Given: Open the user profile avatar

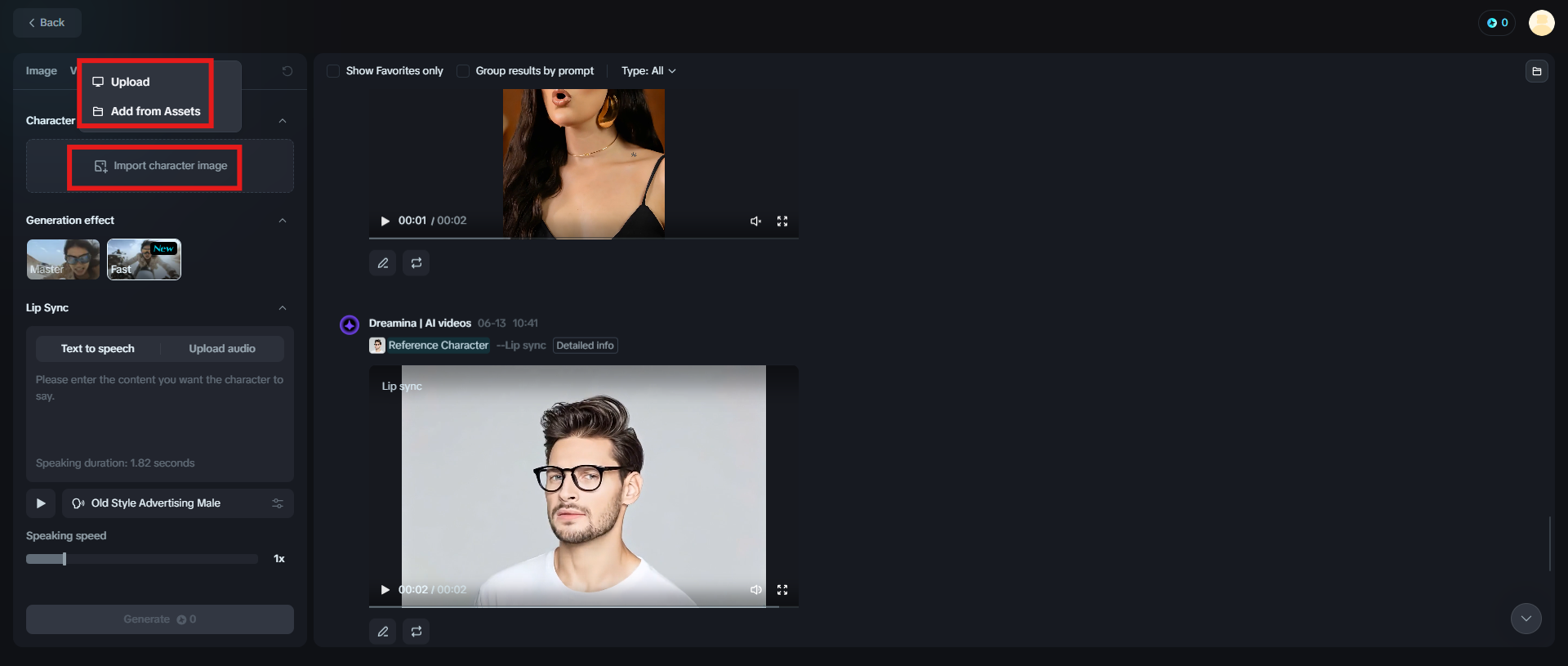Looking at the screenshot, I should 1541,23.
